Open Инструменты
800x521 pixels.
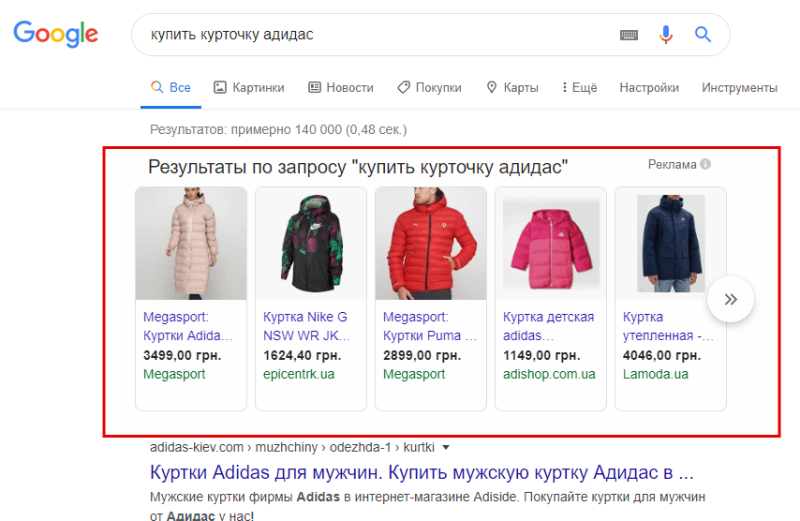(x=739, y=88)
